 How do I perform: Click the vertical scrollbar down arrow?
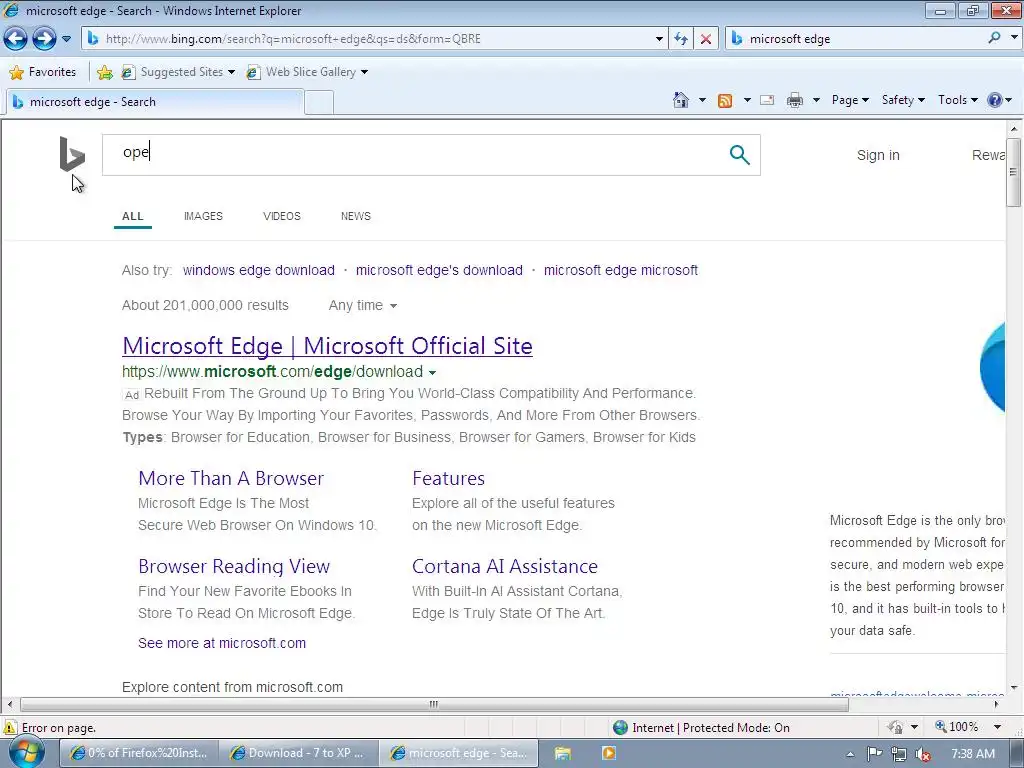[x=1014, y=688]
